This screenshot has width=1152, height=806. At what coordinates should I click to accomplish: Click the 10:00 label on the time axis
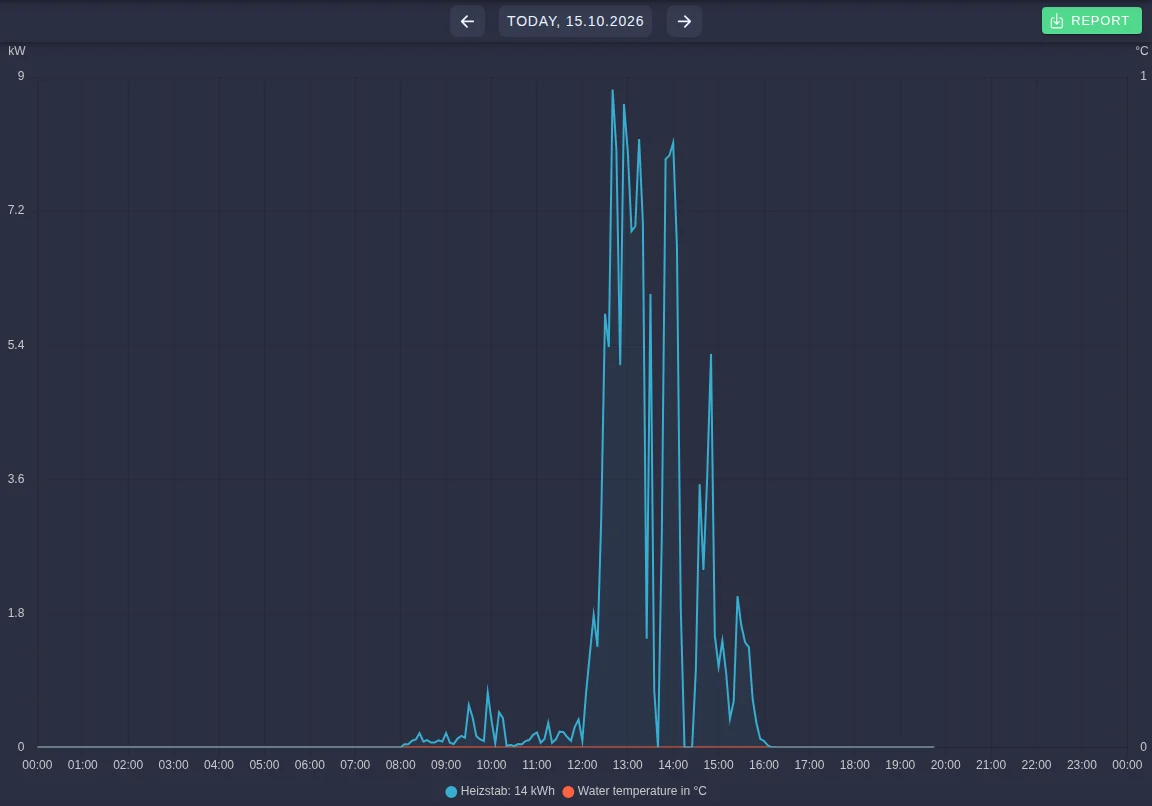click(x=492, y=765)
